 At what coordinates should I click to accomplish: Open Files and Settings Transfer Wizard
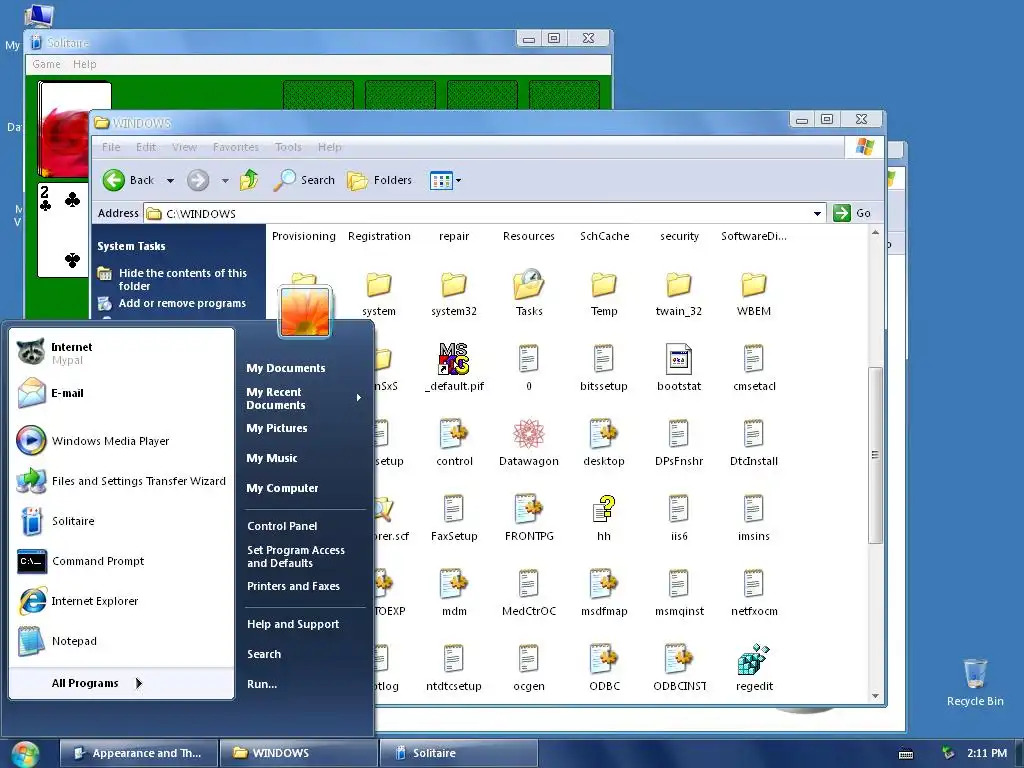point(121,481)
